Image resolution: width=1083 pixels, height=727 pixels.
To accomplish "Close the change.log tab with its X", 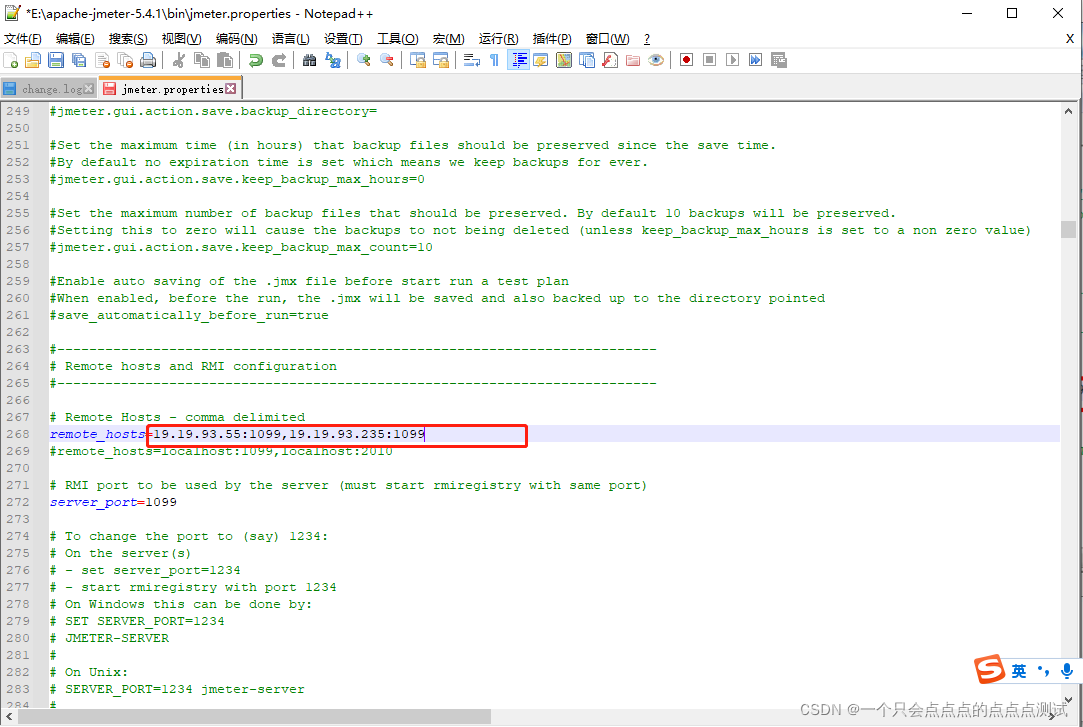I will tap(88, 88).
